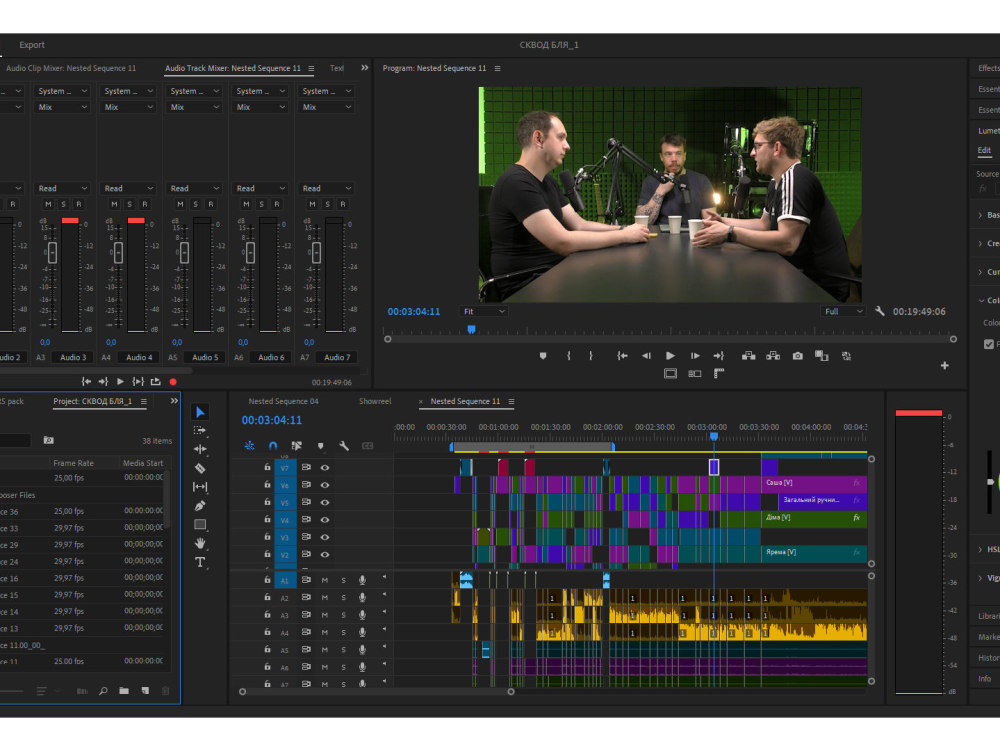
Task: Solo Audio 4 in Audio Track Mixer
Action: tap(129, 204)
